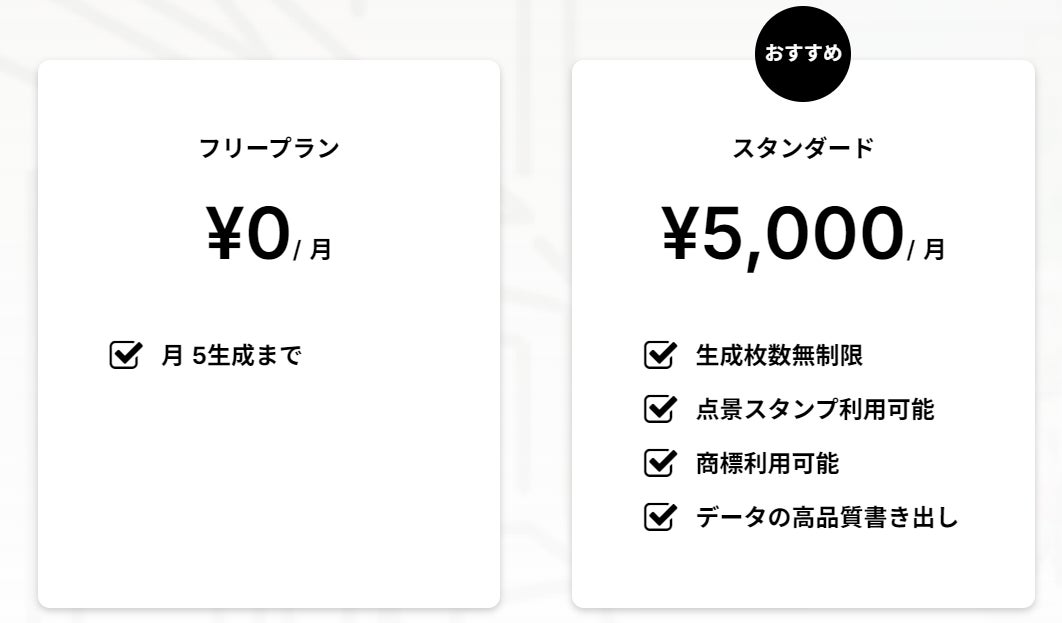Click the checkmark icon beside データの高品質書き出し
1062x623 pixels.
[x=658, y=517]
